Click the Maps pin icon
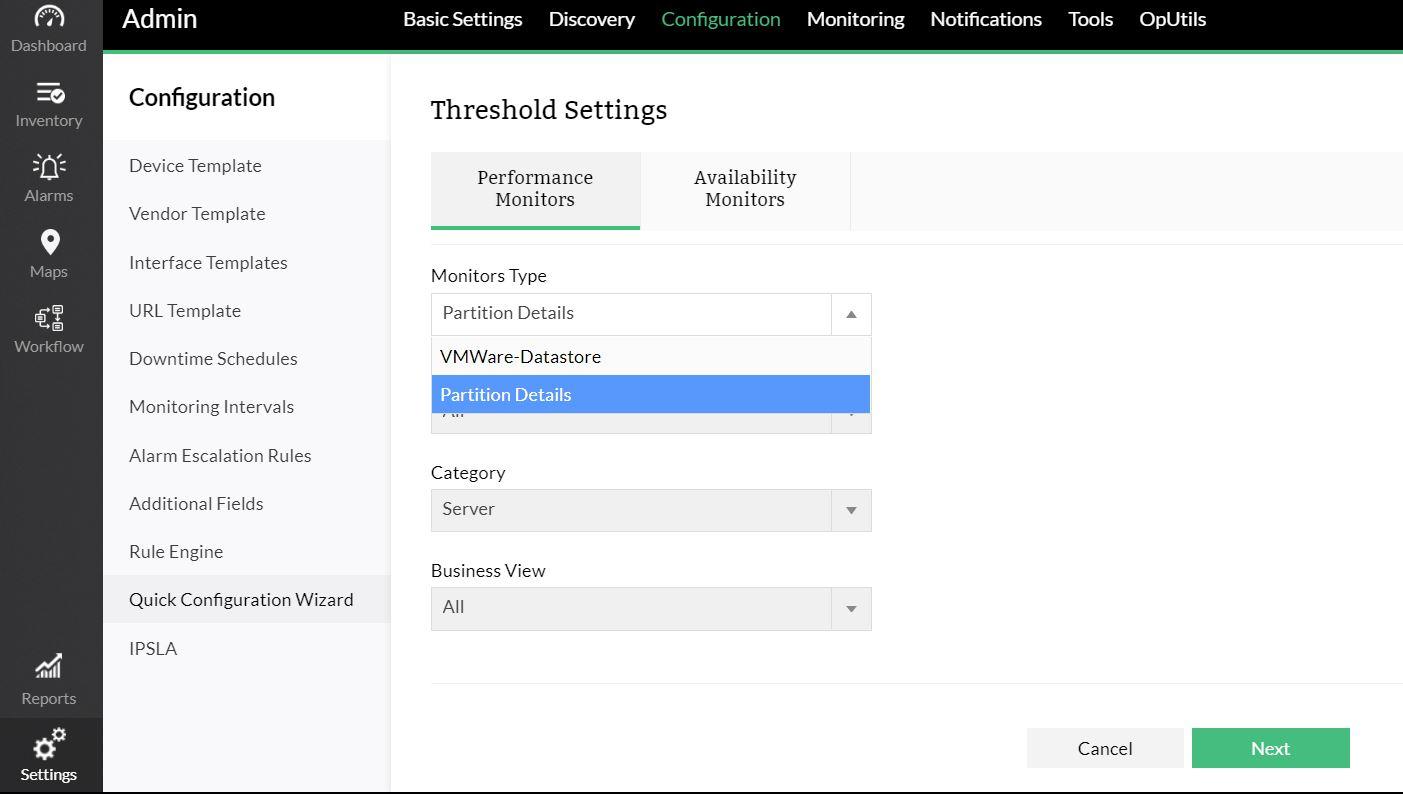This screenshot has height=794, width=1403. [49, 243]
